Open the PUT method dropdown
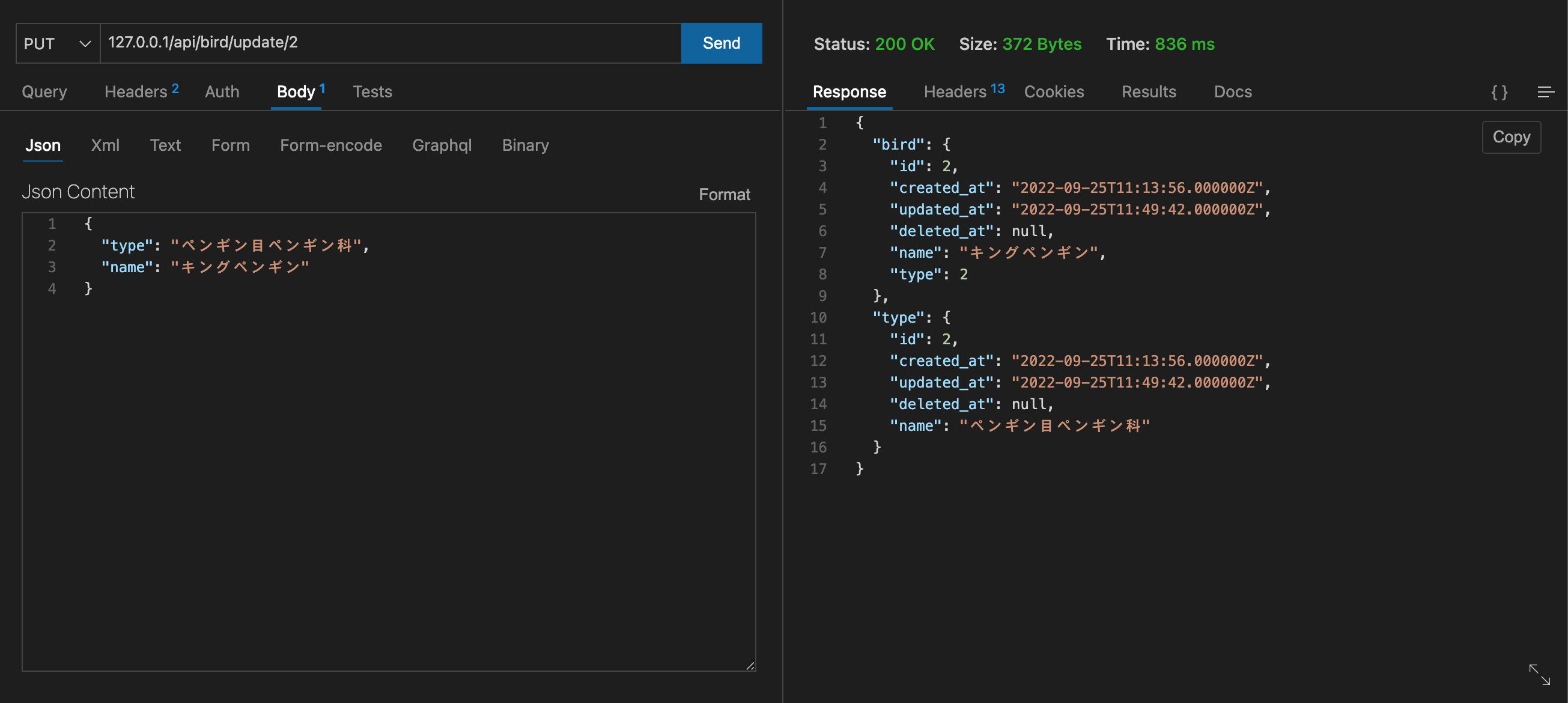Image resolution: width=1568 pixels, height=703 pixels. point(57,43)
